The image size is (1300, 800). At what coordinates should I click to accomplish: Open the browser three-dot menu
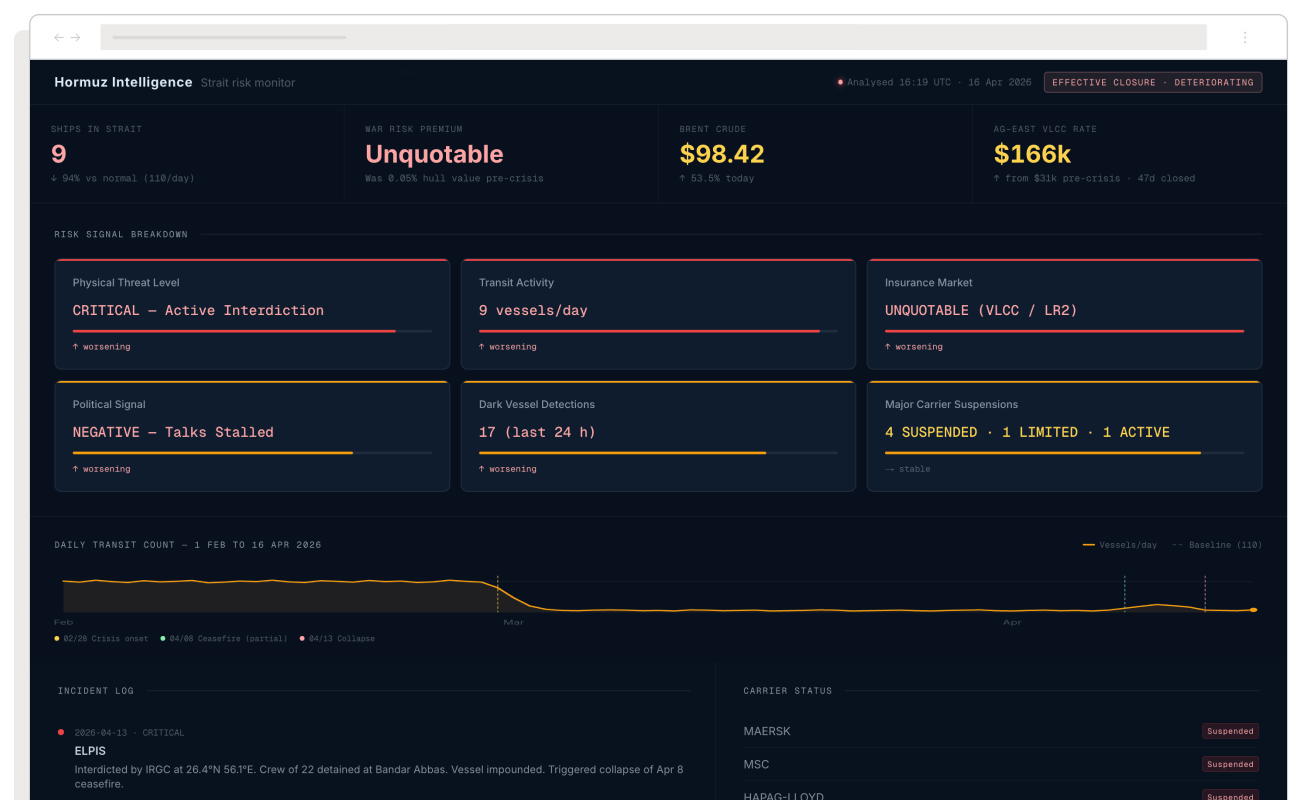point(1245,36)
